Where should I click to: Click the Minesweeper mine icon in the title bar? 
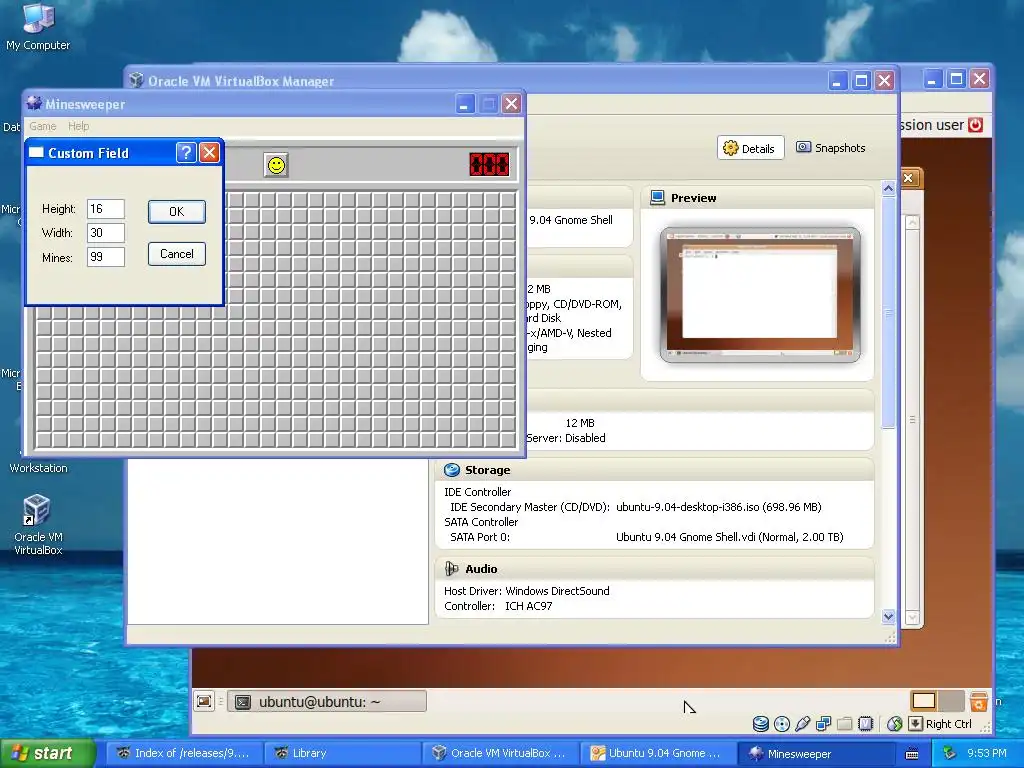click(35, 104)
